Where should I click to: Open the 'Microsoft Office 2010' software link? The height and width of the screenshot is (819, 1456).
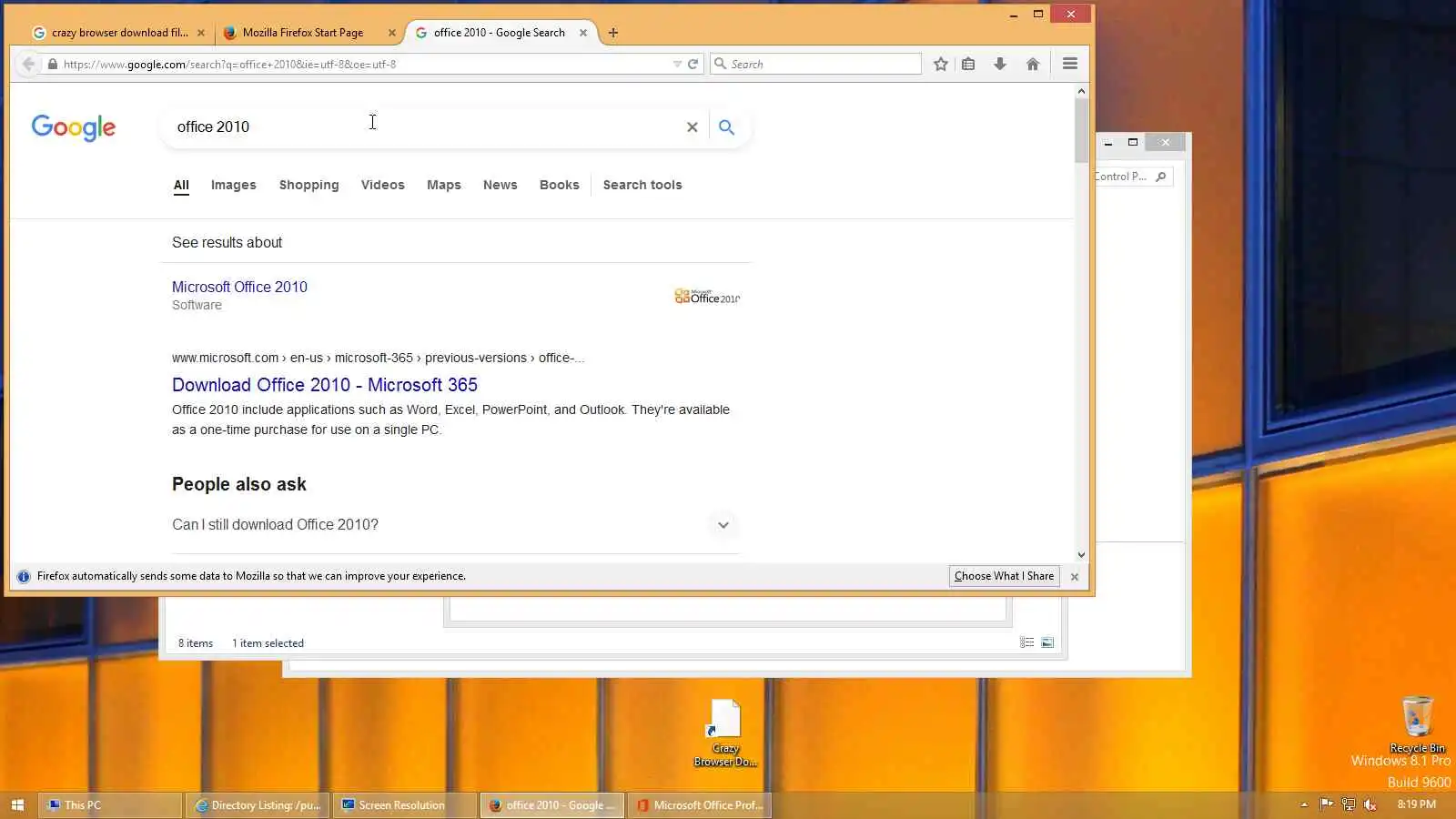pyautogui.click(x=240, y=287)
